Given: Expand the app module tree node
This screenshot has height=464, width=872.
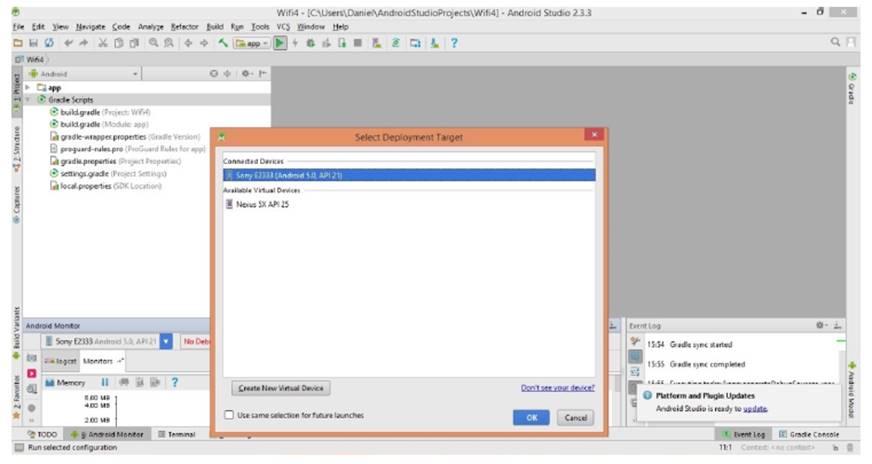Looking at the screenshot, I should pyautogui.click(x=28, y=87).
